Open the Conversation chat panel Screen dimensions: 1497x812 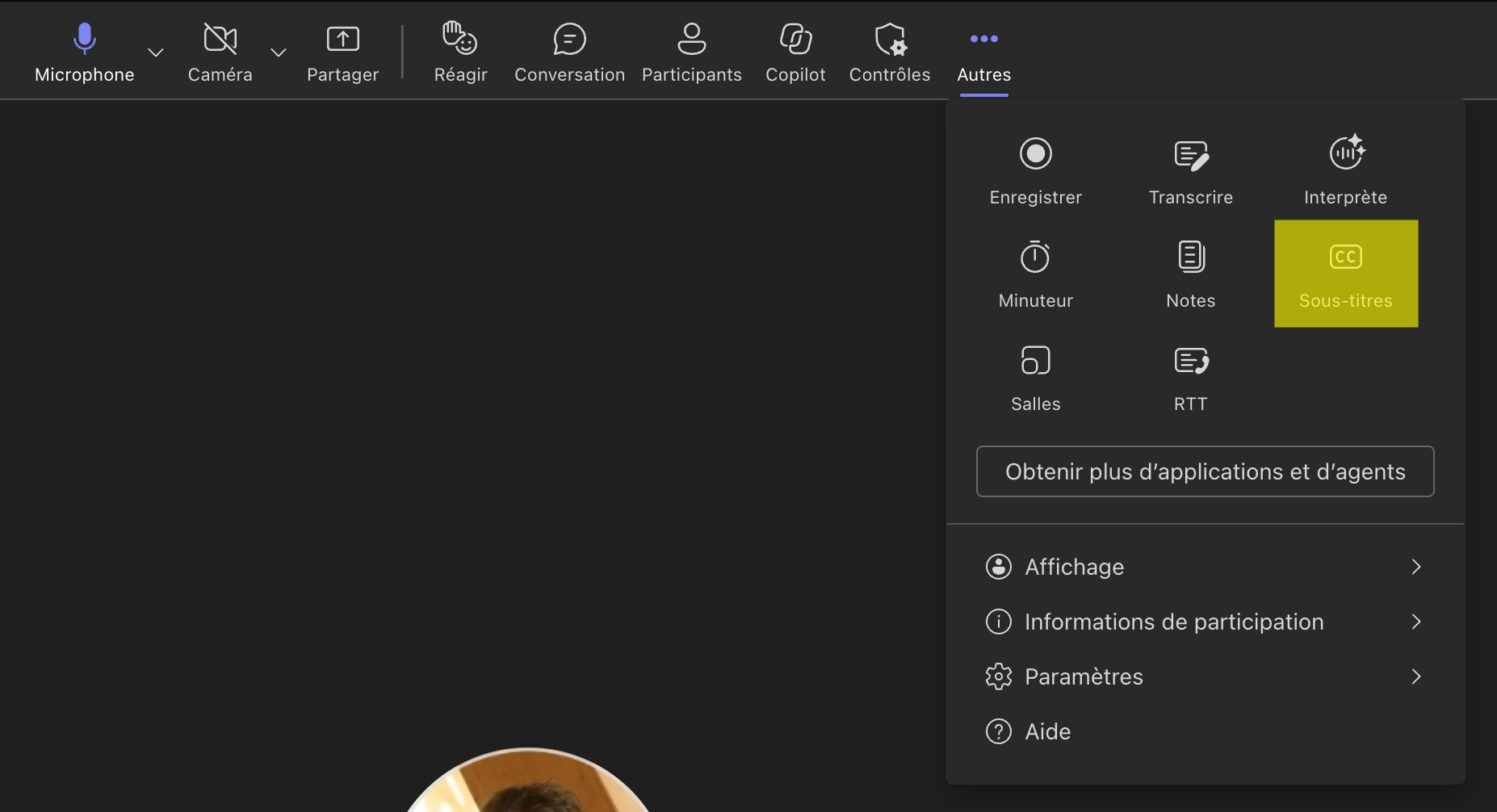tap(569, 53)
